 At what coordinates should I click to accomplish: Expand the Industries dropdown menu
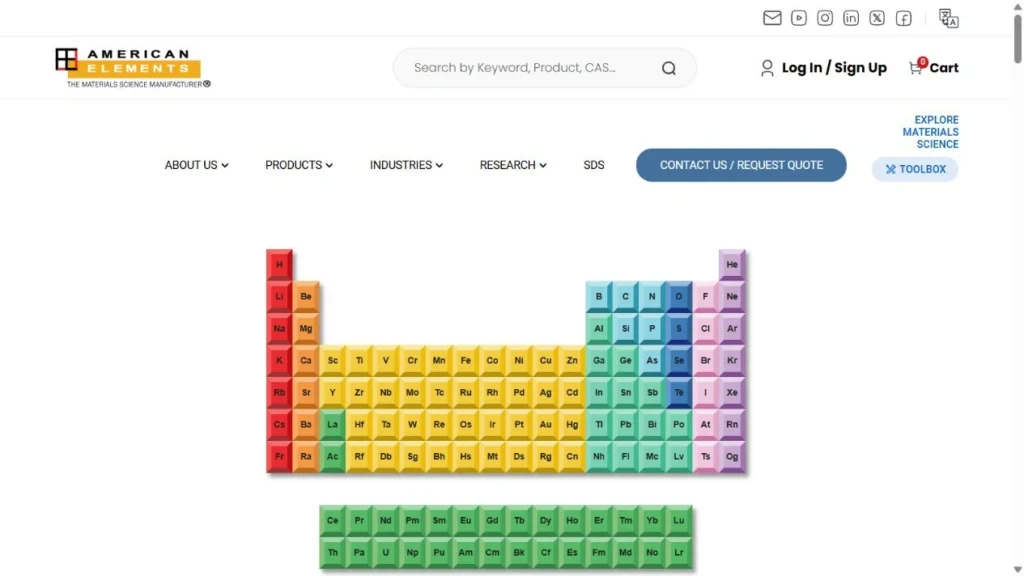click(406, 165)
